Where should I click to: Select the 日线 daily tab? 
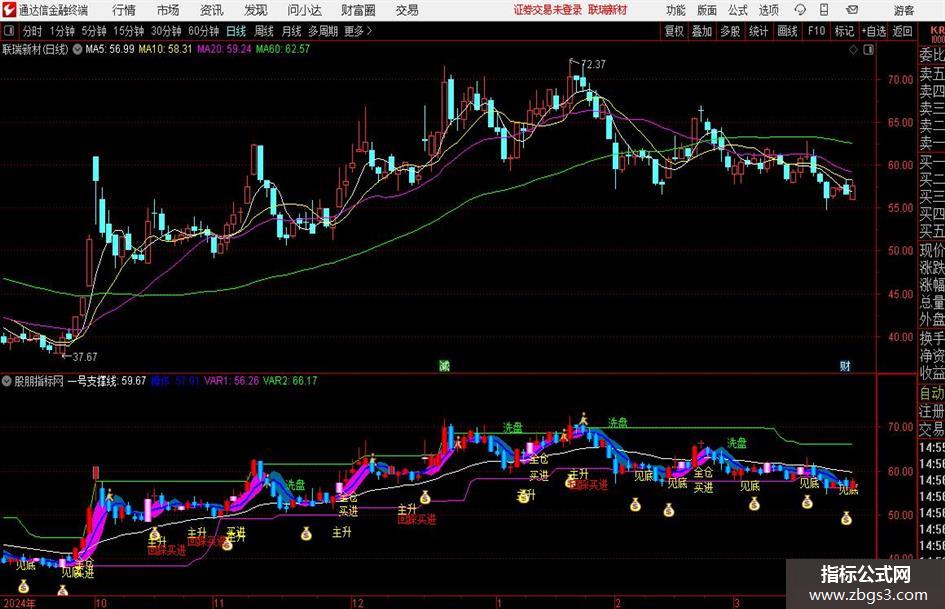coord(236,31)
